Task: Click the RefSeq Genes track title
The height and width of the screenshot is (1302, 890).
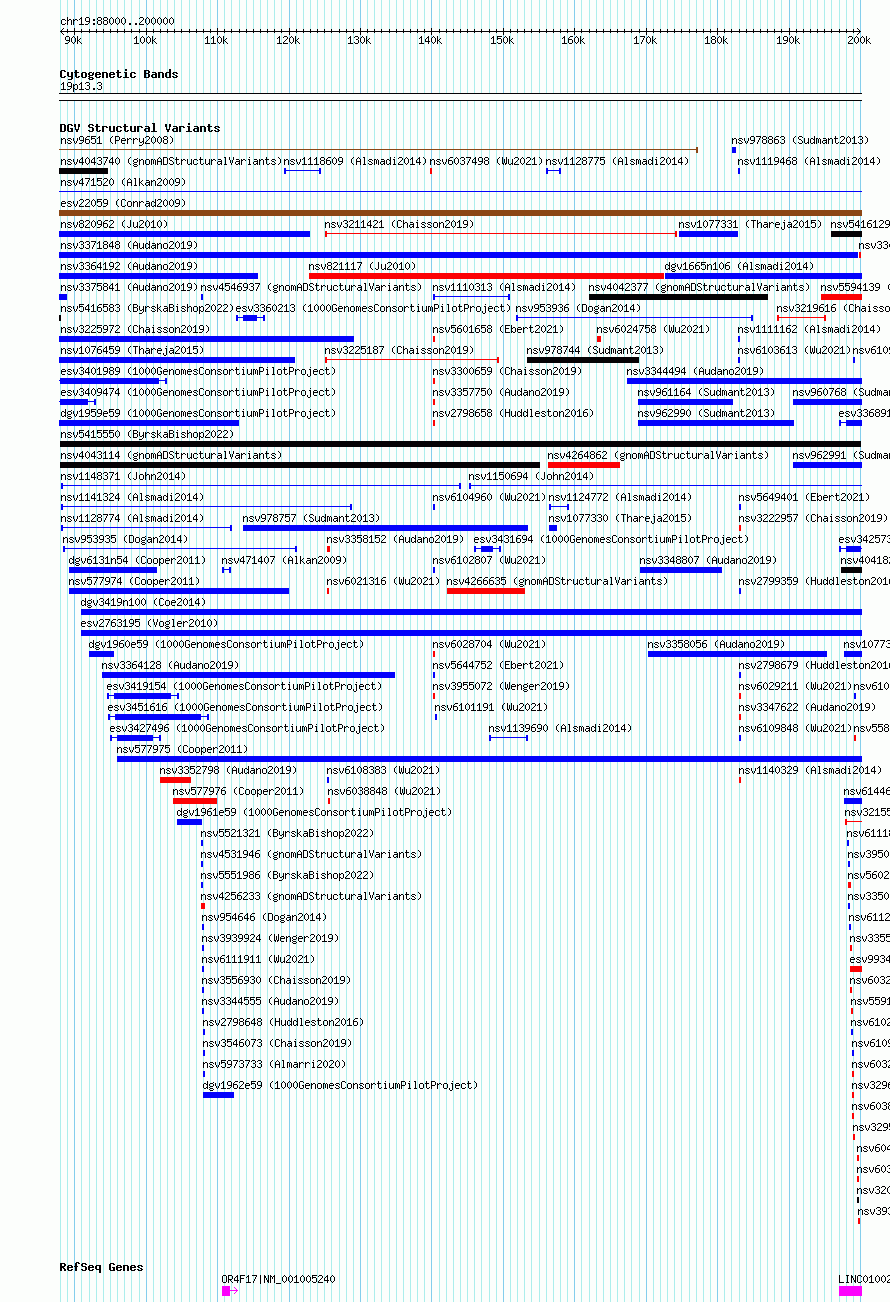Action: pos(102,1267)
